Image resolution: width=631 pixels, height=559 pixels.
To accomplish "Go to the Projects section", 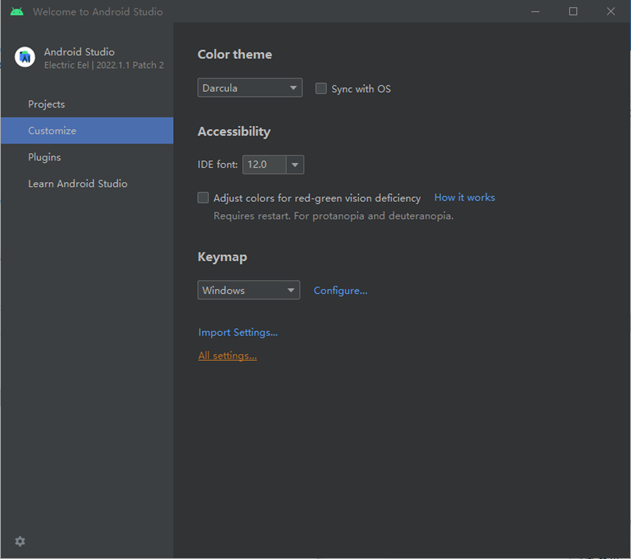I will pos(87,104).
